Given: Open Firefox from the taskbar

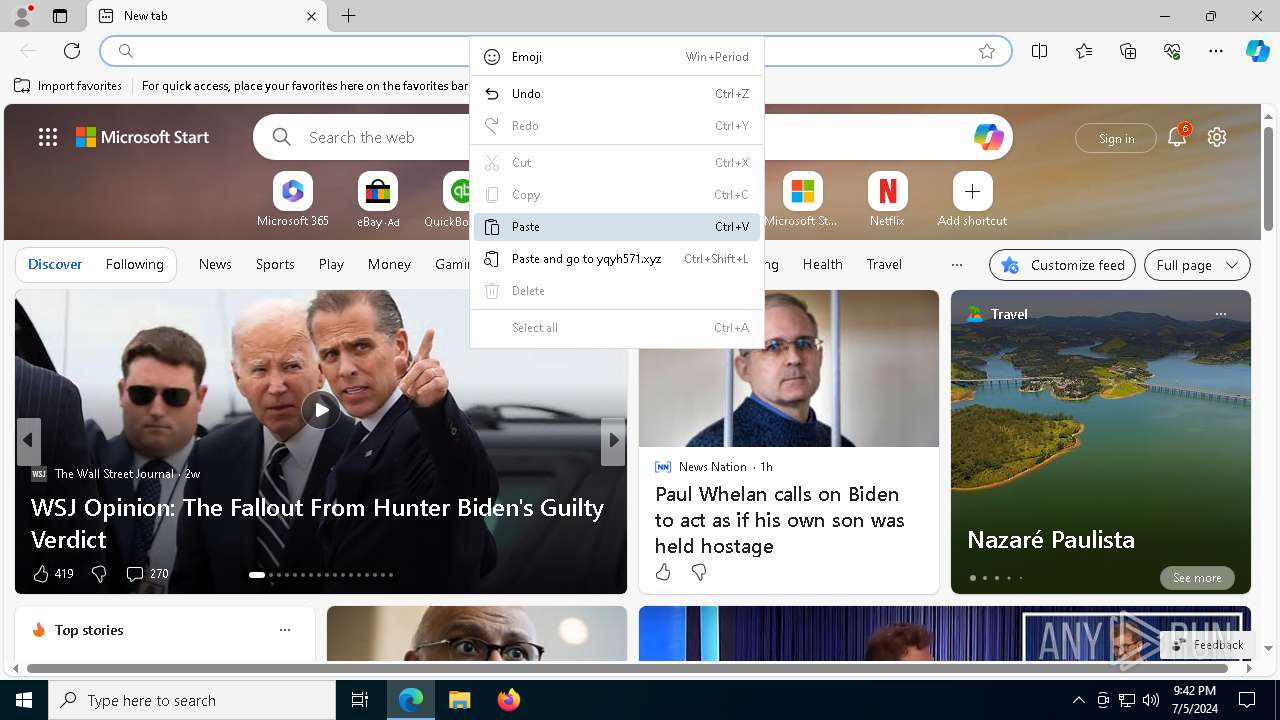Looking at the screenshot, I should pos(509,700).
